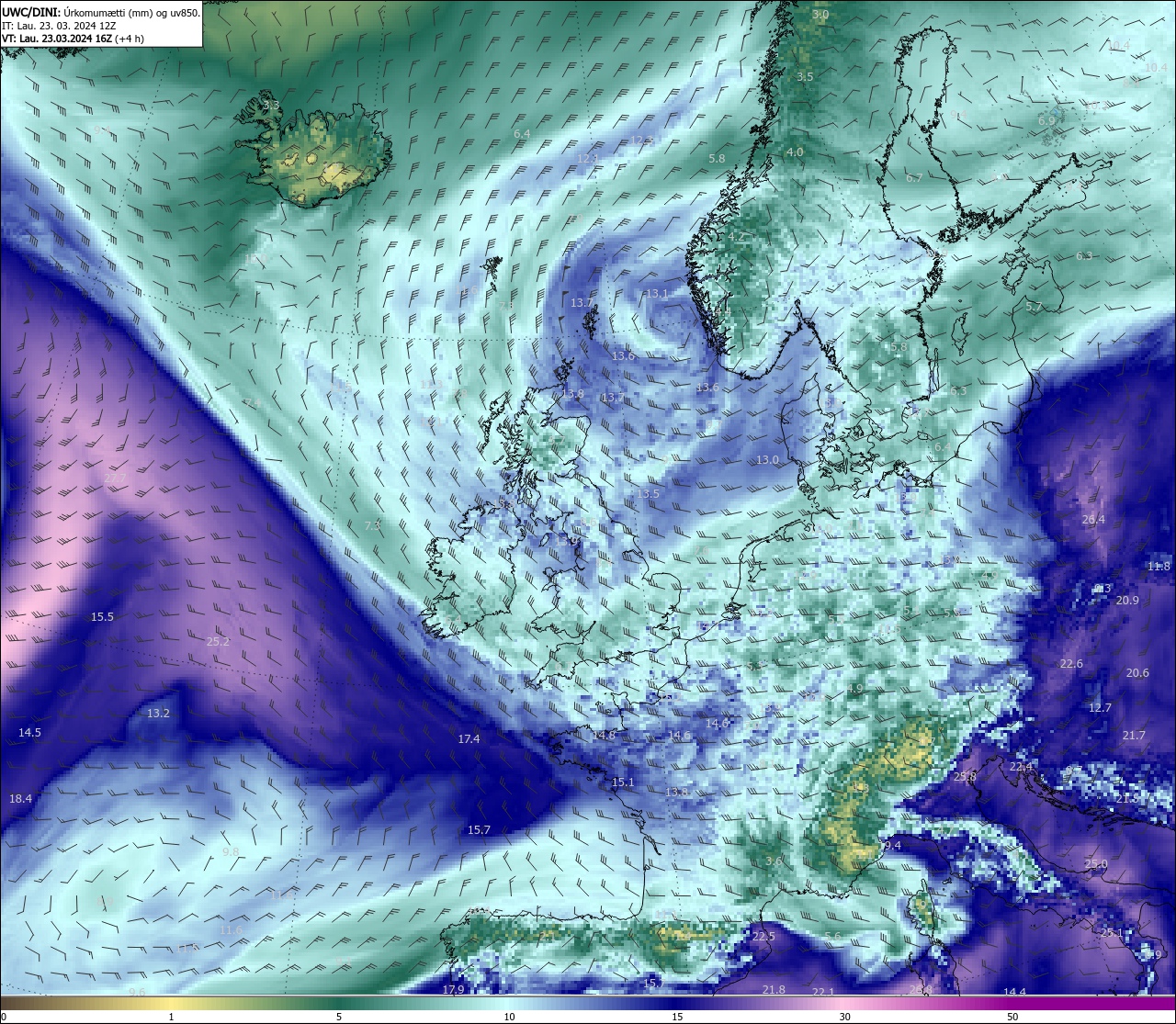Click the 14.5 value label

pos(29,732)
